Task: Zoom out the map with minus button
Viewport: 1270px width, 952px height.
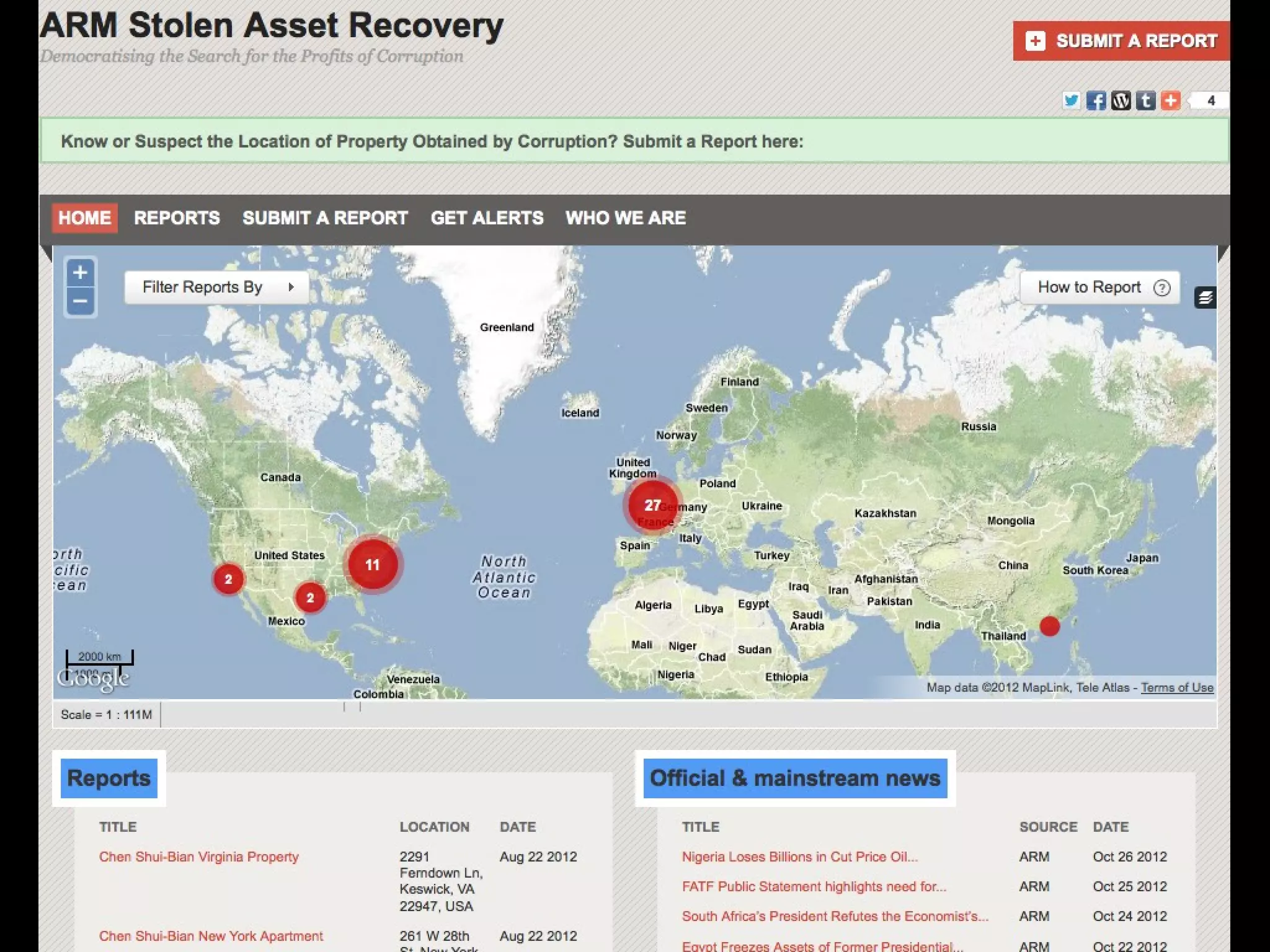Action: tap(81, 302)
